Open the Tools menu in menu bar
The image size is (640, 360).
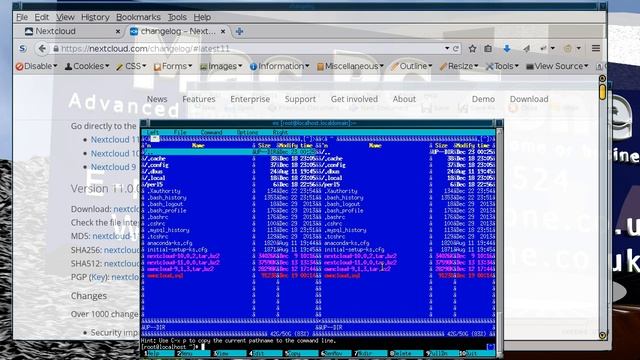point(177,17)
